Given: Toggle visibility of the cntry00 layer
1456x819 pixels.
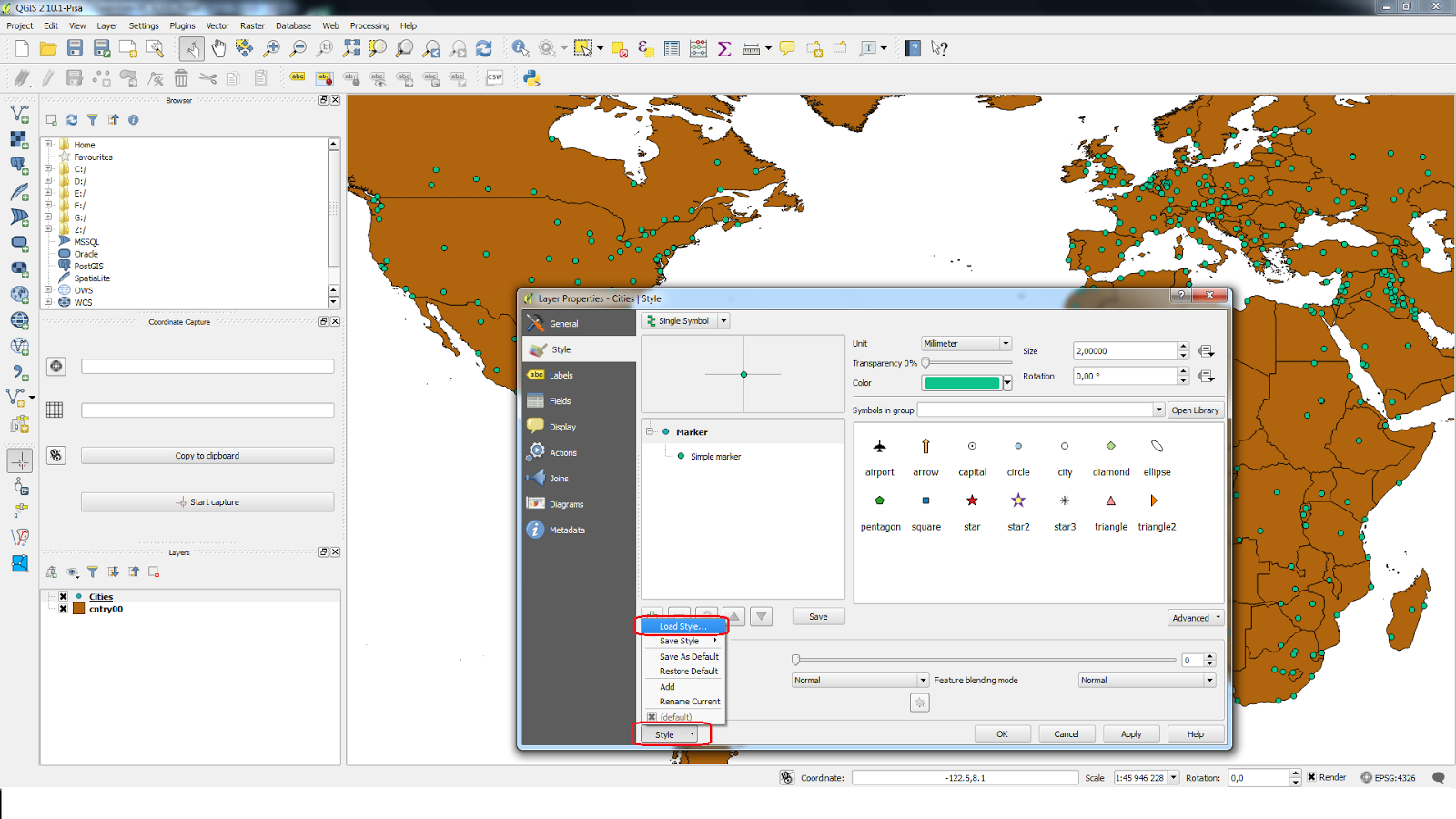Looking at the screenshot, I should pyautogui.click(x=62, y=608).
